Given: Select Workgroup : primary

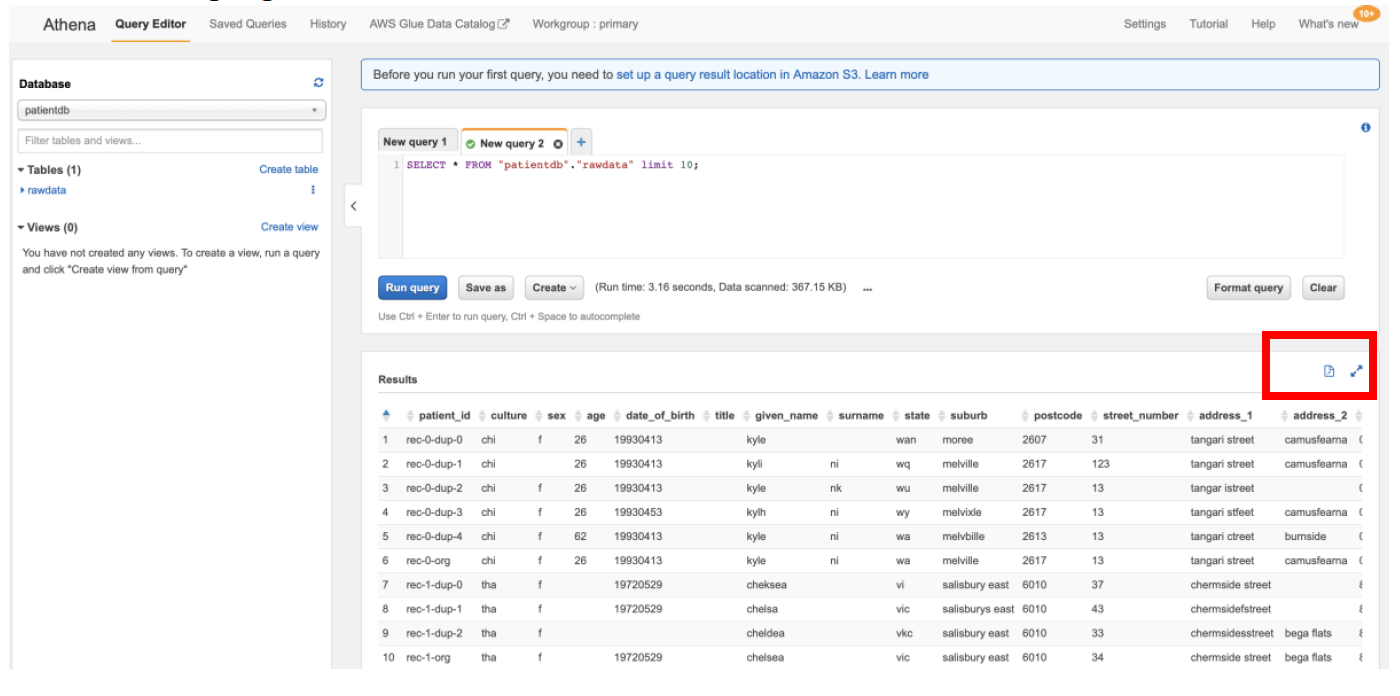Looking at the screenshot, I should coord(585,24).
